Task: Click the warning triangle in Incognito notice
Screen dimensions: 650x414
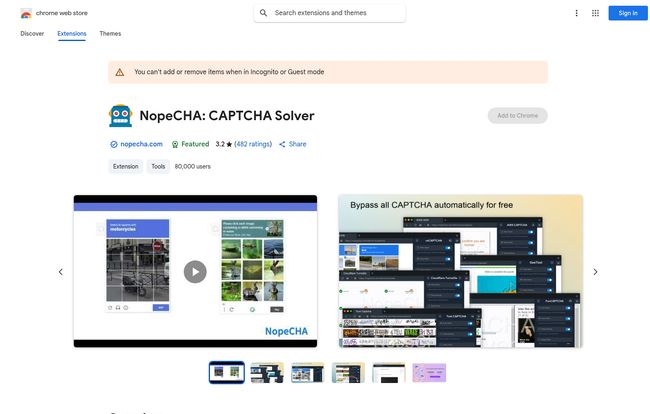Action: tap(120, 73)
